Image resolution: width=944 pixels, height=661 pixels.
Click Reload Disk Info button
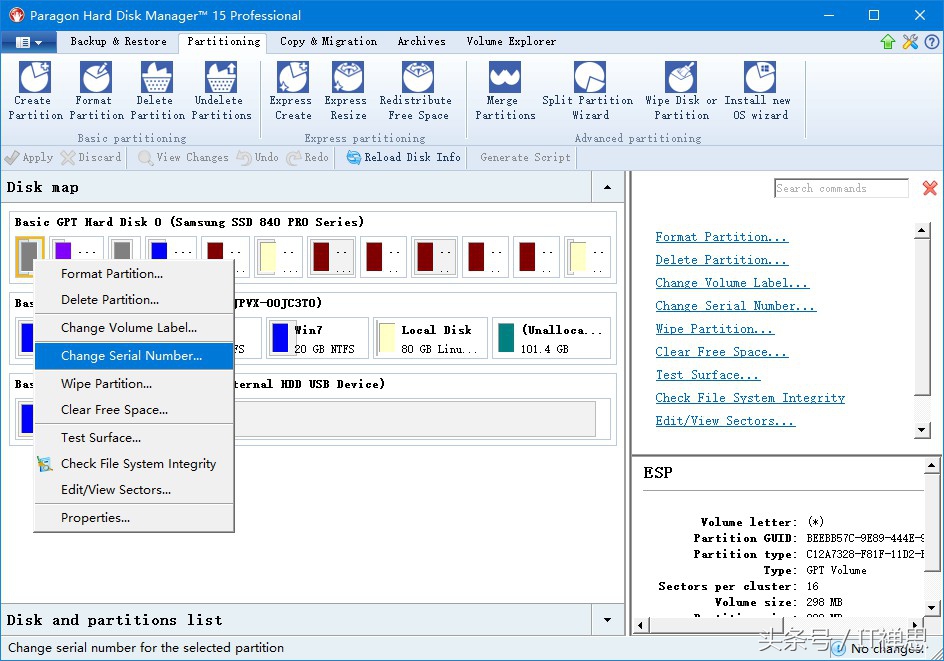[x=403, y=157]
